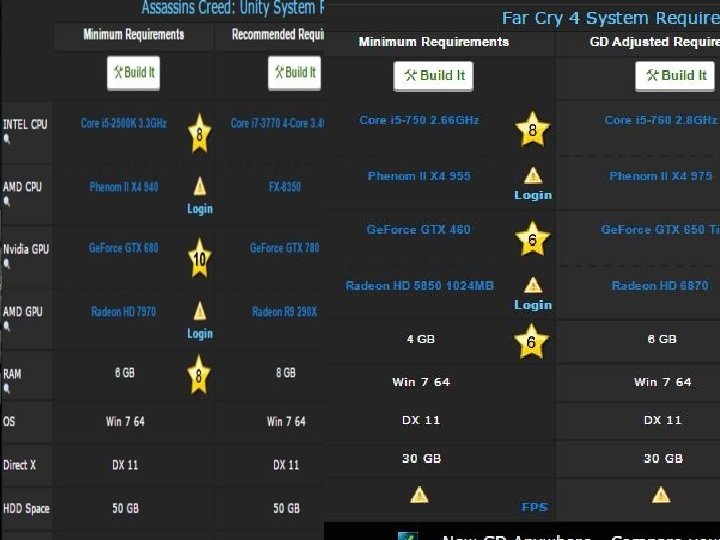Click the Direct X row label

click(x=19, y=465)
